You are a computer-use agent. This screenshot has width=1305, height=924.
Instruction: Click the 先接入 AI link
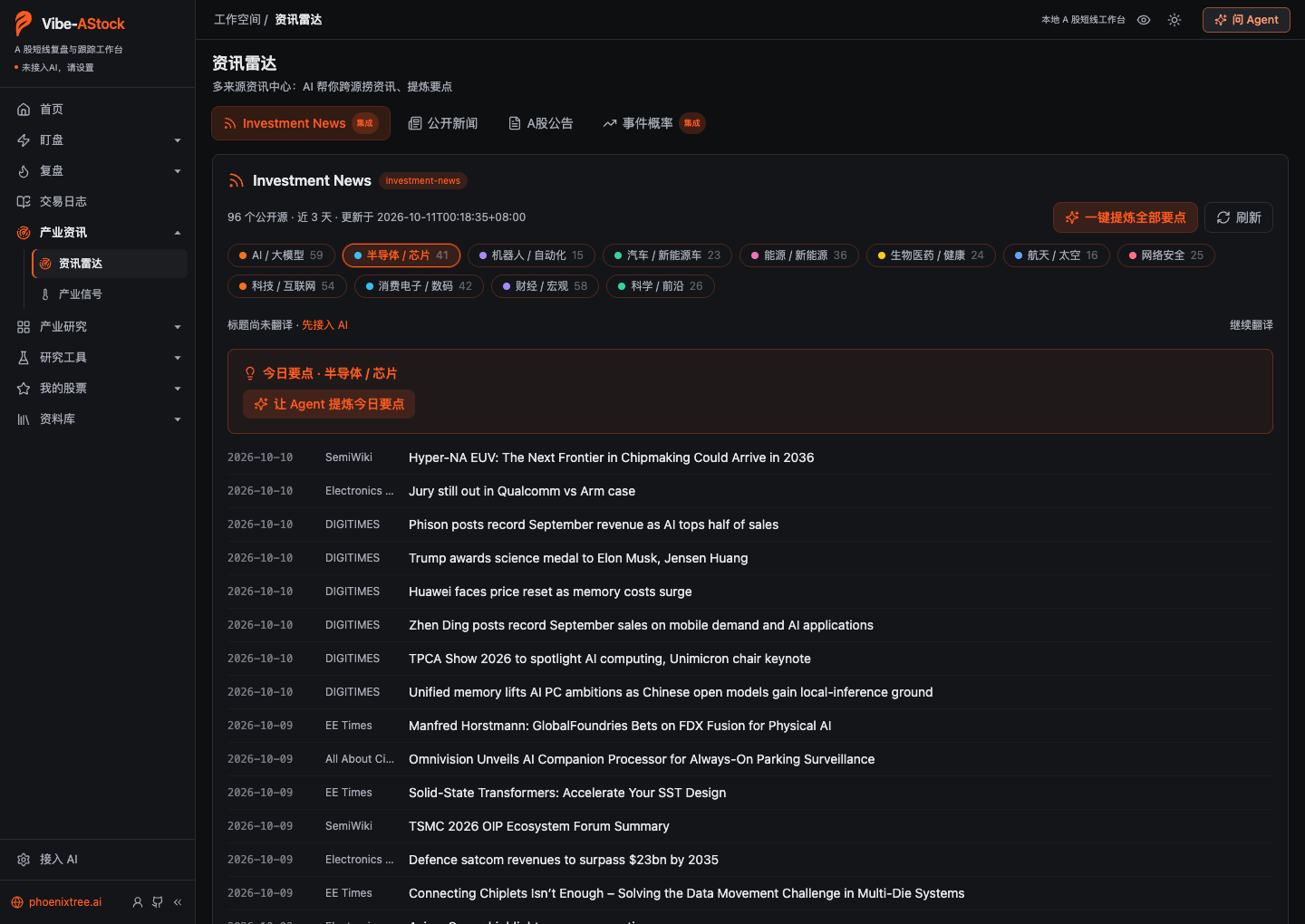point(324,325)
